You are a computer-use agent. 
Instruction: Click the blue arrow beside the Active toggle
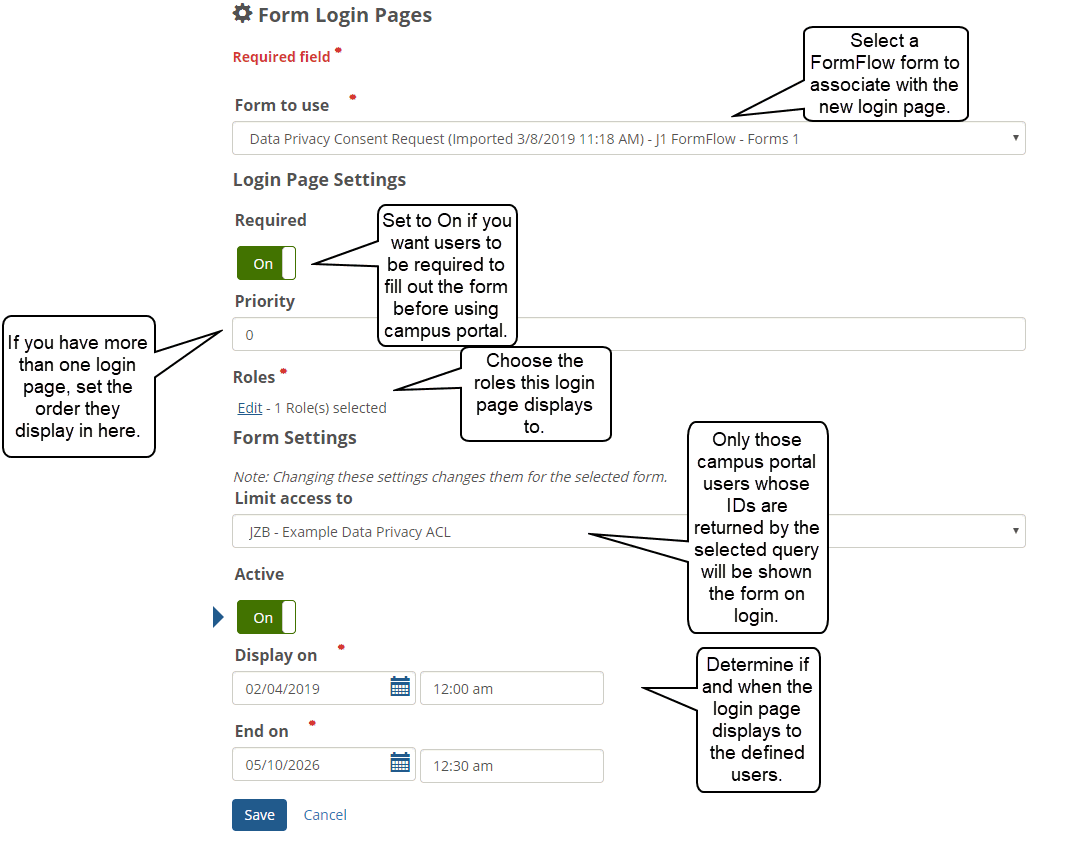point(218,616)
